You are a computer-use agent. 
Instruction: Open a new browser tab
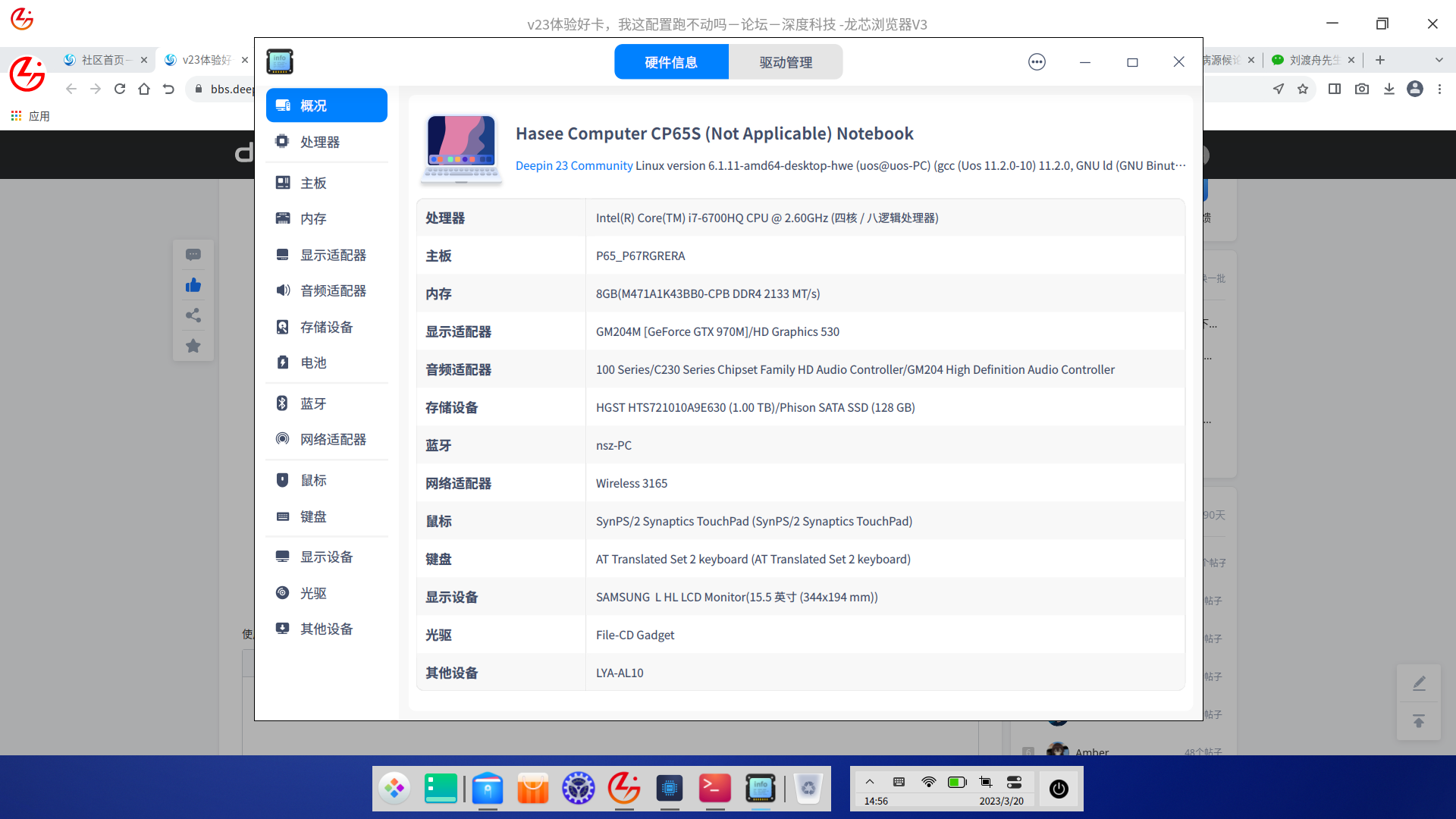pyautogui.click(x=1380, y=60)
